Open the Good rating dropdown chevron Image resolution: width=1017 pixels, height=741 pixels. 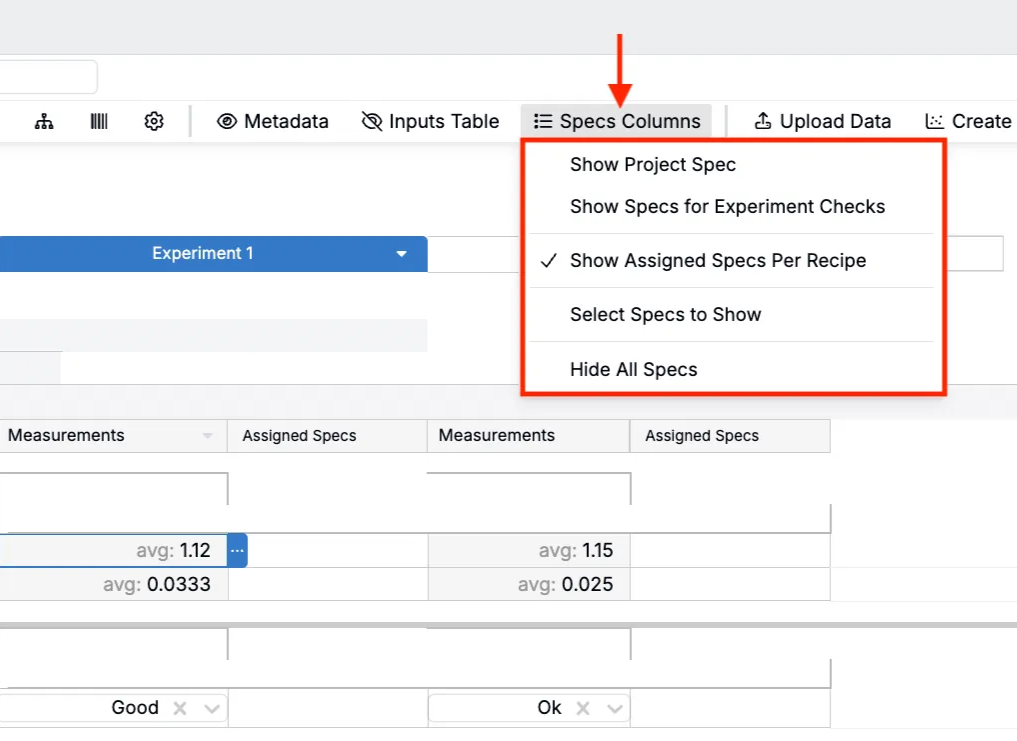(x=212, y=708)
